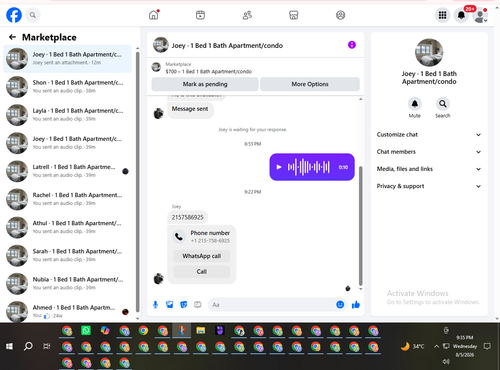Open Windows Start menu
Viewport: 500px width, 370px height.
[9, 347]
